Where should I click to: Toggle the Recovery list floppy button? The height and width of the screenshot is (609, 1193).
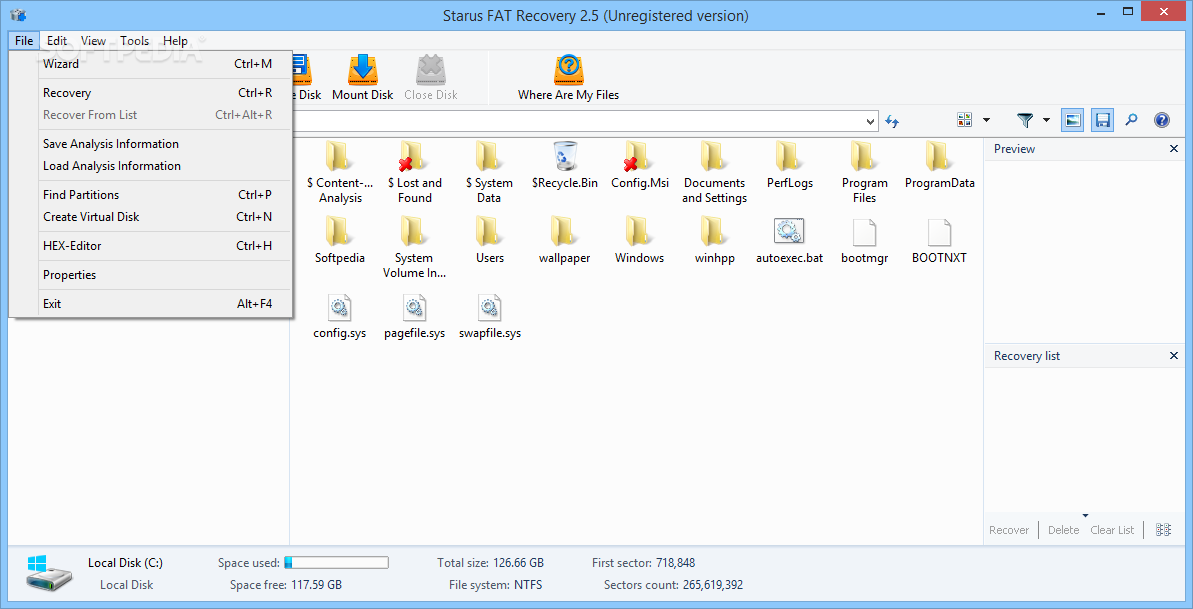pyautogui.click(x=1102, y=120)
